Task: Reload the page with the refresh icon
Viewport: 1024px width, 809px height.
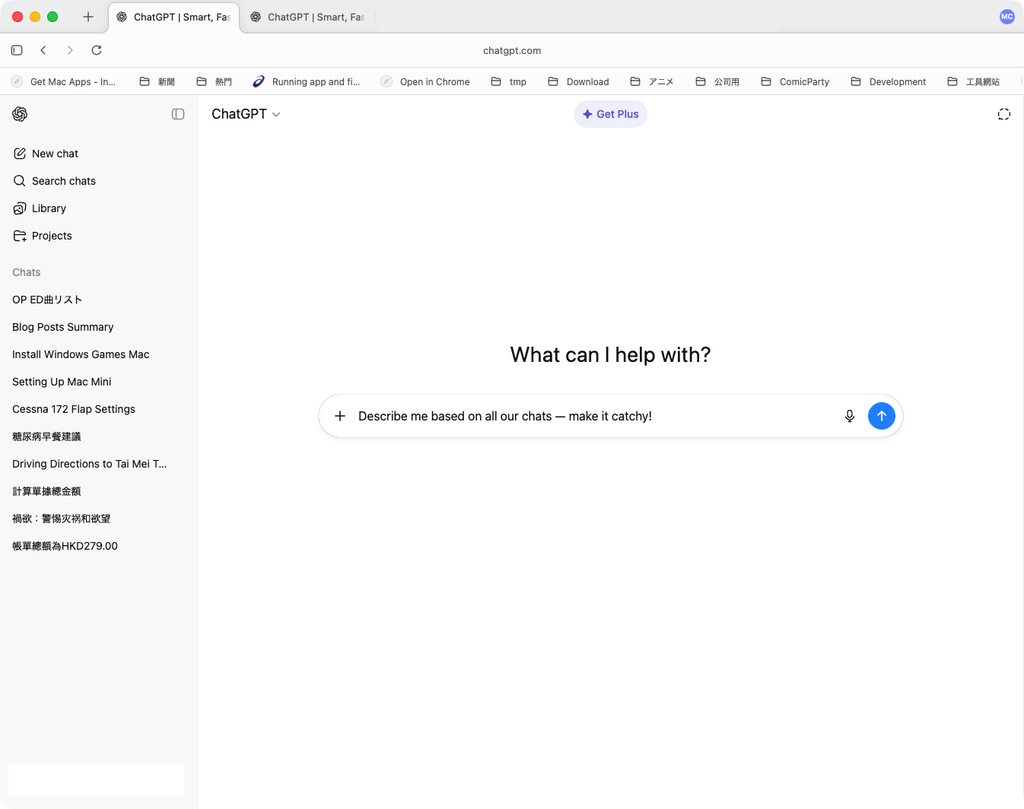Action: point(96,50)
